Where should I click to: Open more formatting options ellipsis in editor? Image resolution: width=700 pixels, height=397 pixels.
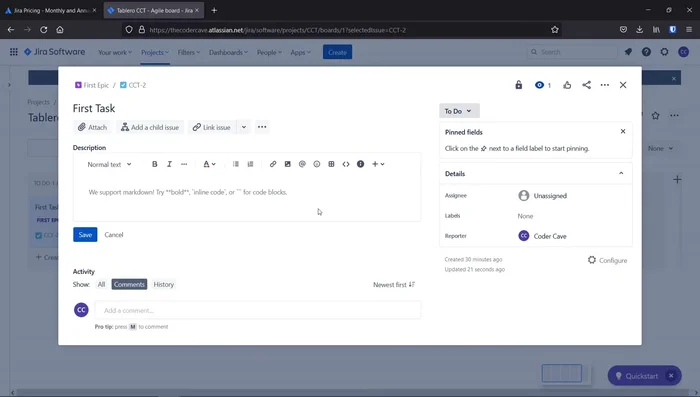click(x=184, y=164)
